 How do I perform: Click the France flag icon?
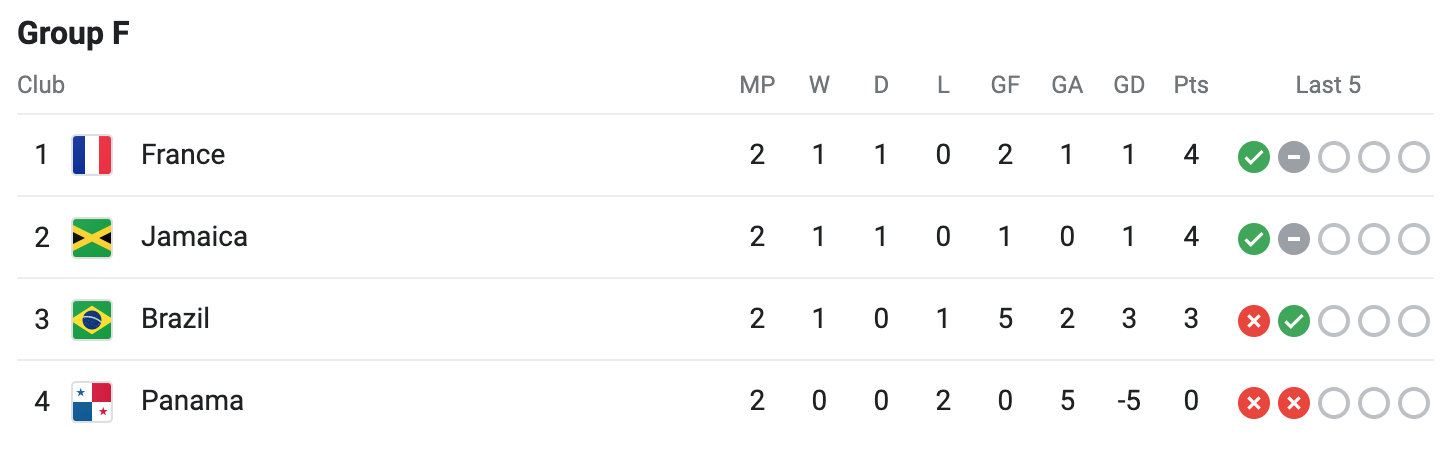(x=92, y=155)
